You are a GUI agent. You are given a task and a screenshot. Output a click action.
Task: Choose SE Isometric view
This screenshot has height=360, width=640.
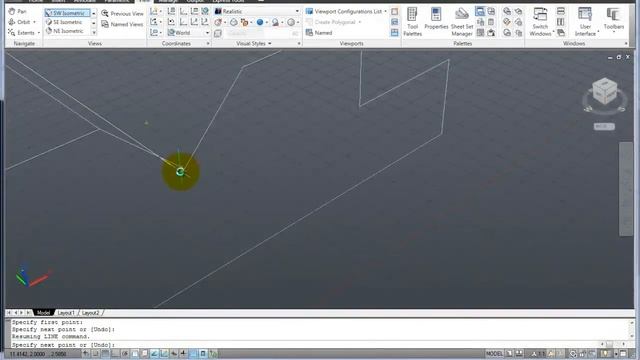click(x=67, y=22)
